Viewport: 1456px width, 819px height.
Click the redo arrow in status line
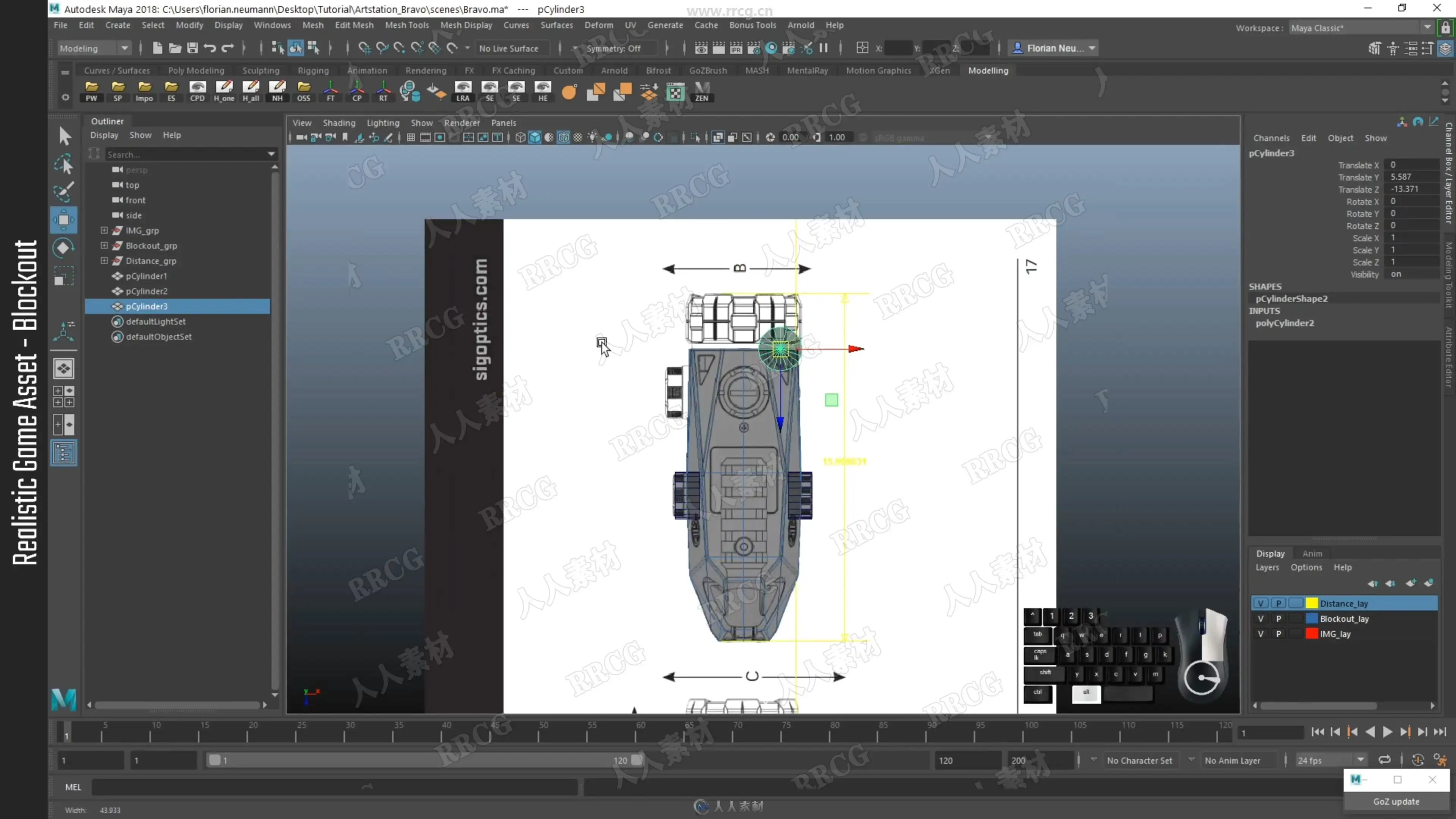tap(227, 48)
